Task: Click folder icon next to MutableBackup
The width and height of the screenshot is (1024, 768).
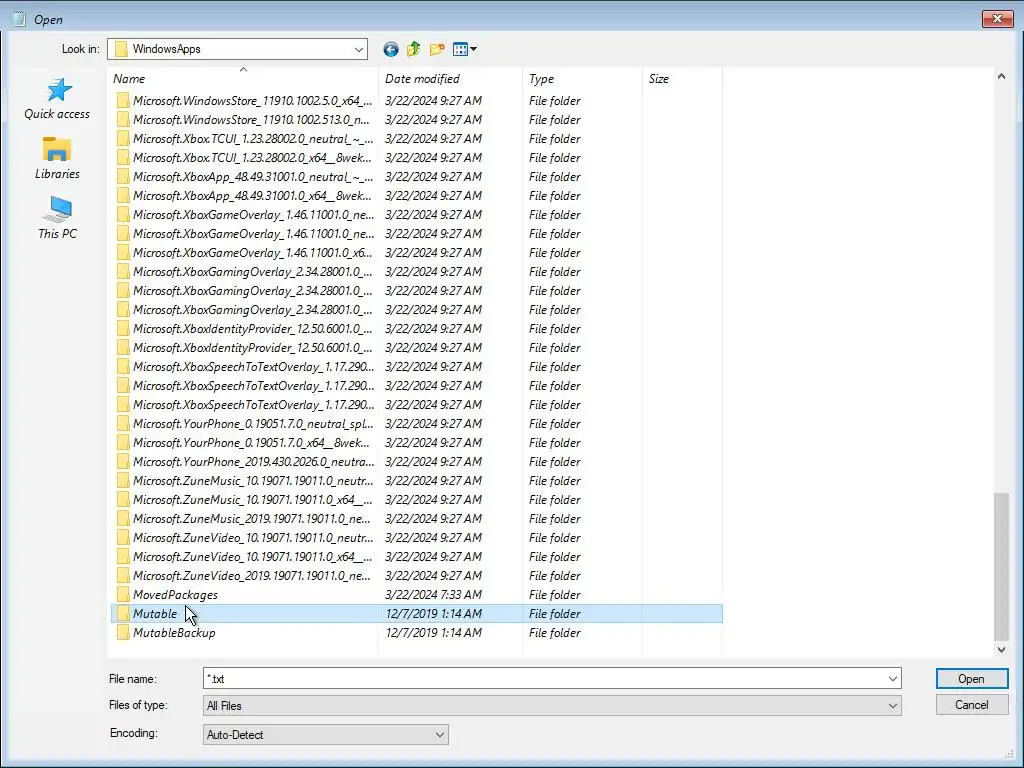Action: tap(123, 632)
